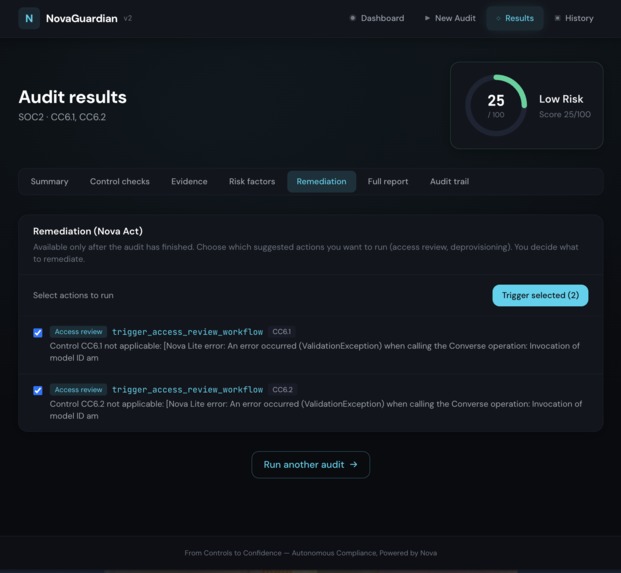Click the CC6.1 control tag
The height and width of the screenshot is (573, 621).
pos(282,331)
